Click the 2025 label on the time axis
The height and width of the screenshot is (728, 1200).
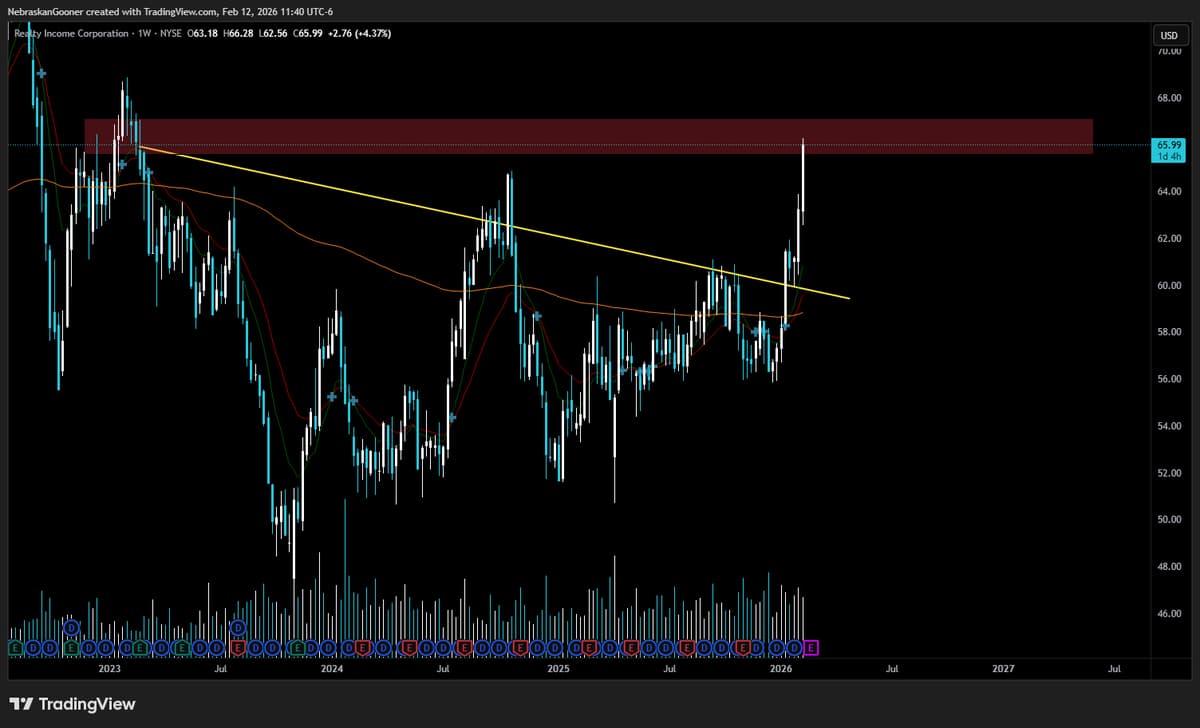(x=558, y=668)
